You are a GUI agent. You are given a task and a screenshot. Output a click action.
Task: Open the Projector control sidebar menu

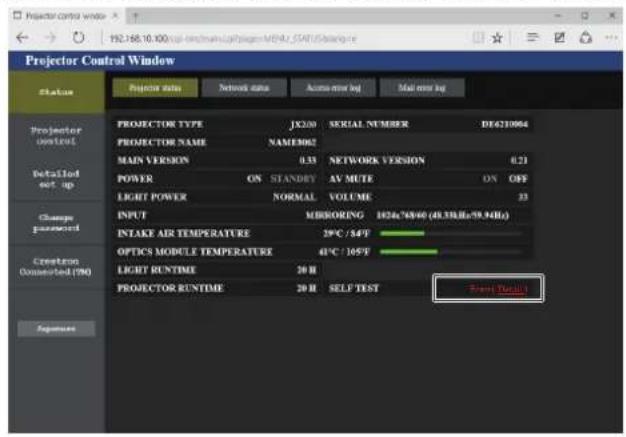(56, 136)
